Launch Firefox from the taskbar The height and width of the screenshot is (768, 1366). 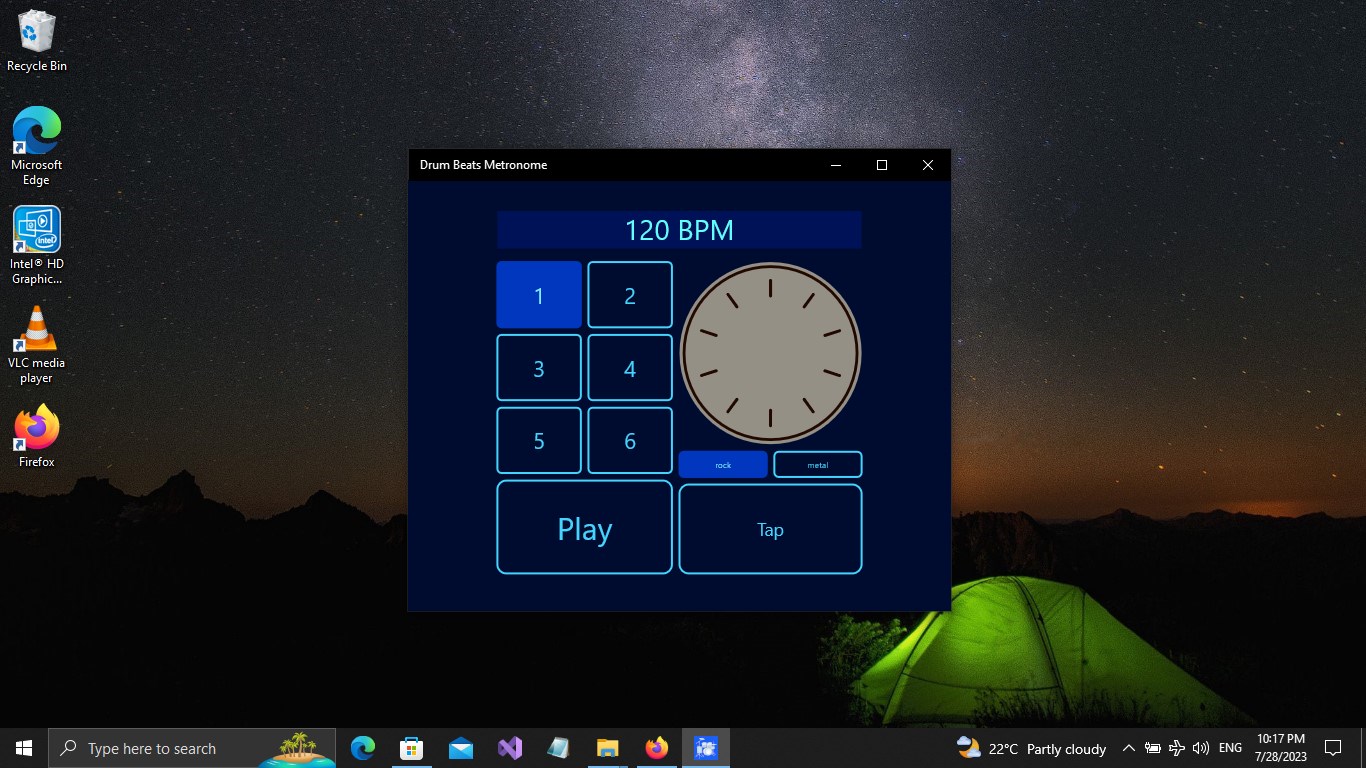coord(656,747)
